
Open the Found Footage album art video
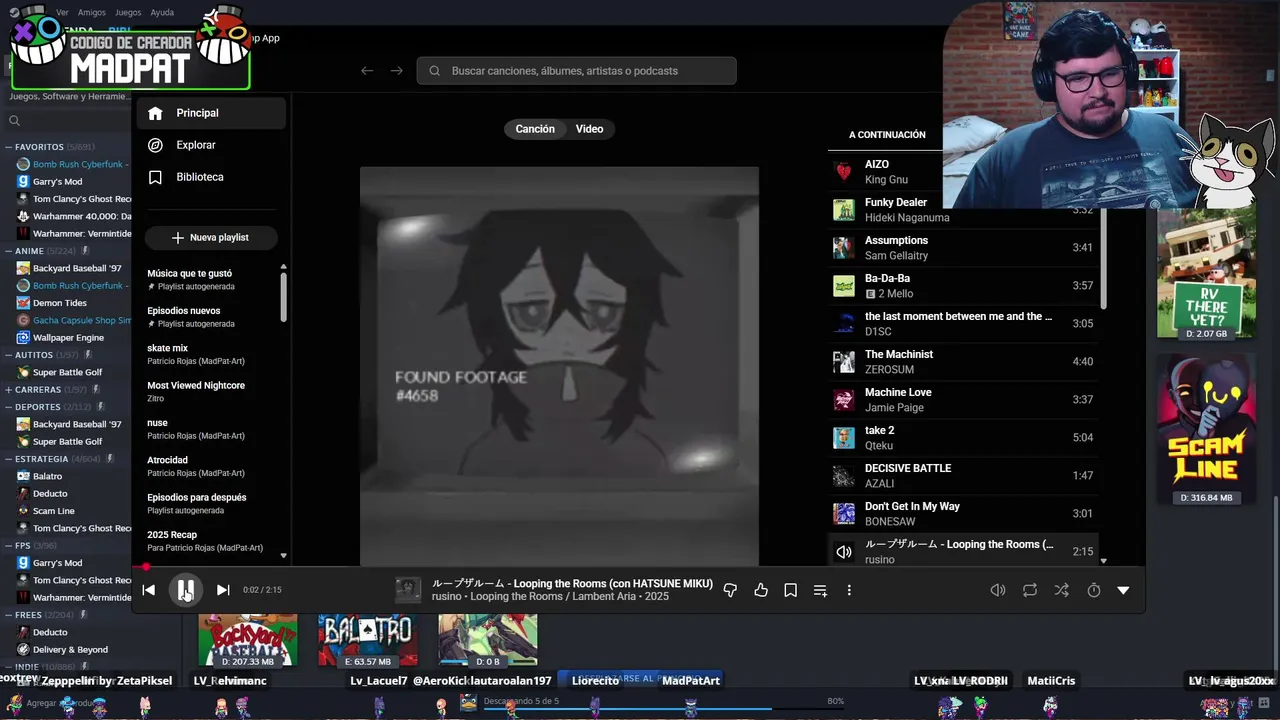point(559,366)
